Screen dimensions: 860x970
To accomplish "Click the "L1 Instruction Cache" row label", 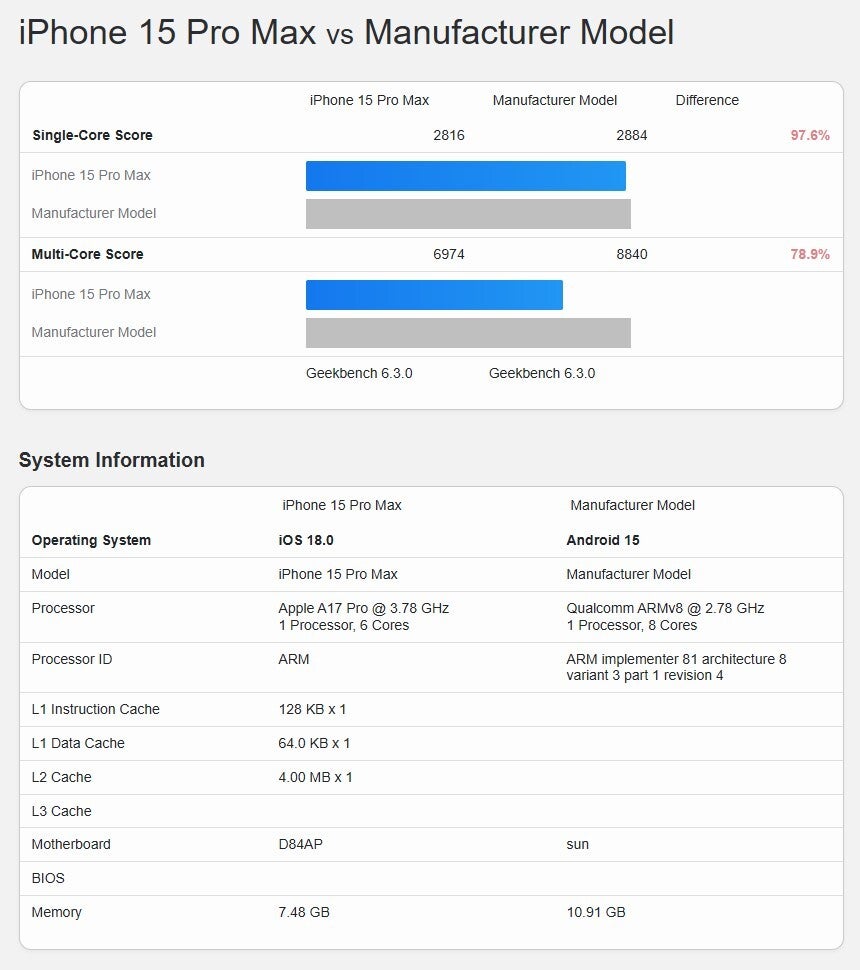I will (95, 710).
